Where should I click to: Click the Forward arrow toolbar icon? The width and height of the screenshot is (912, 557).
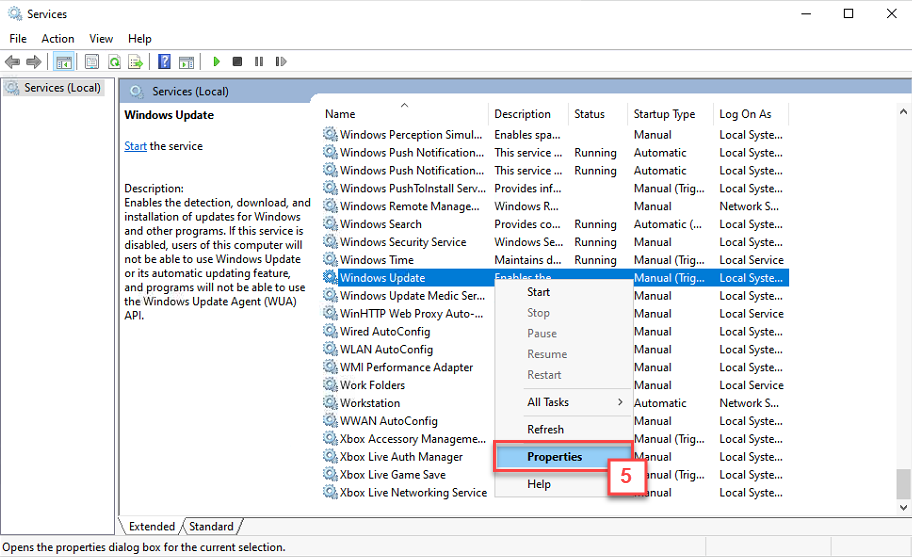(34, 62)
